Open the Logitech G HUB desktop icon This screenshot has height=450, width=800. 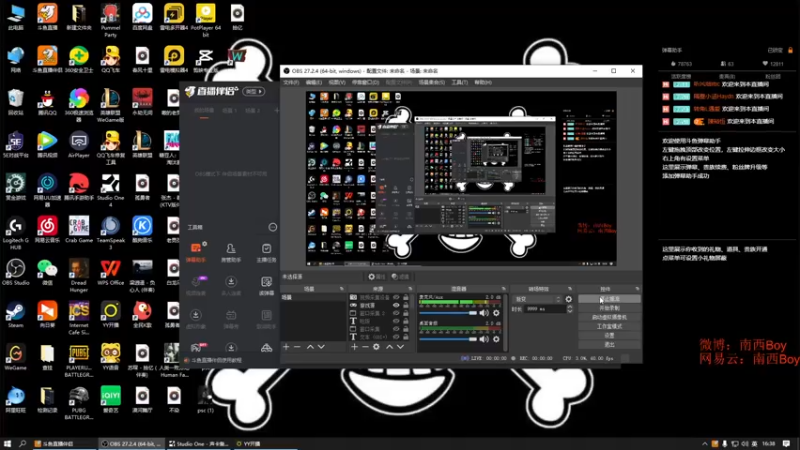[x=15, y=233]
